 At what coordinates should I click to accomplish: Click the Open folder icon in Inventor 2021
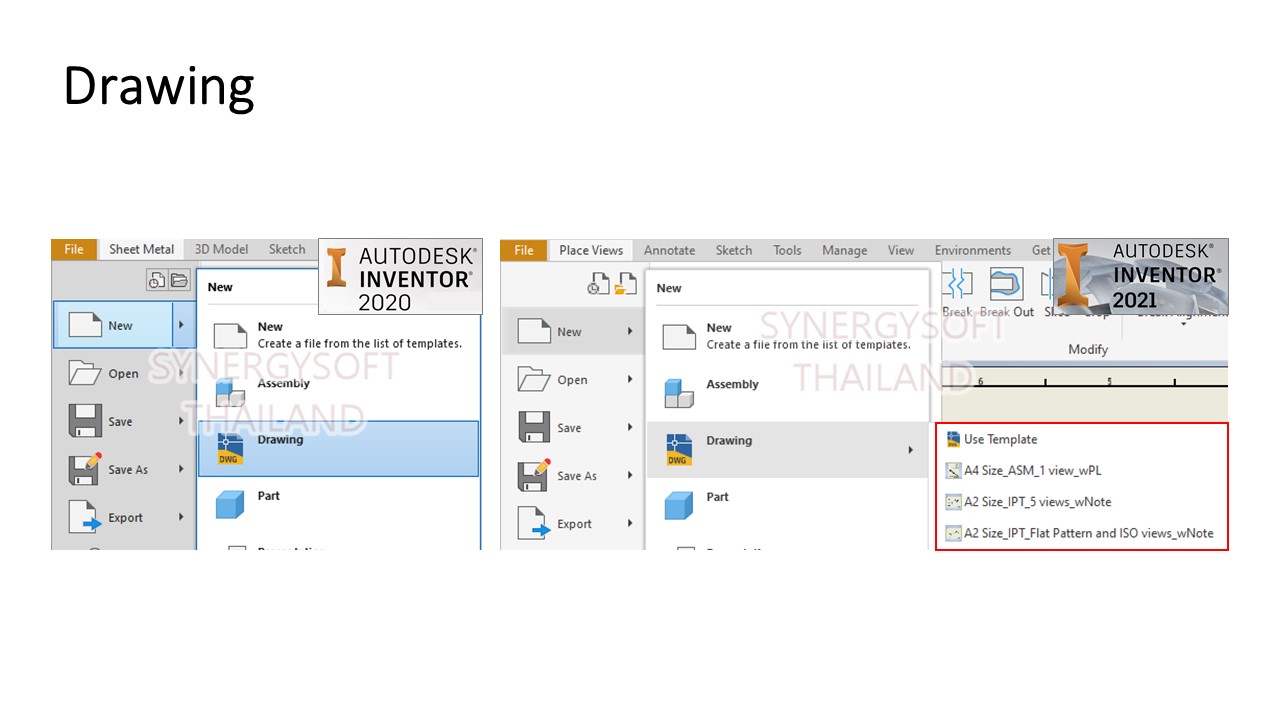534,380
